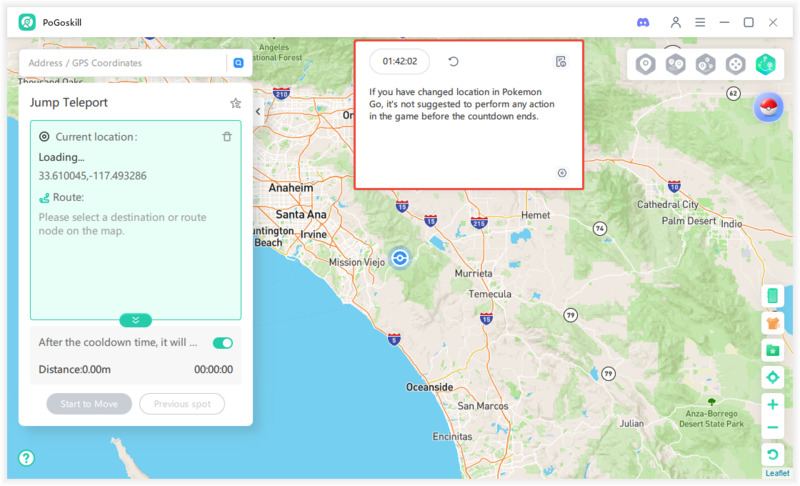Open the user account menu

pos(676,22)
